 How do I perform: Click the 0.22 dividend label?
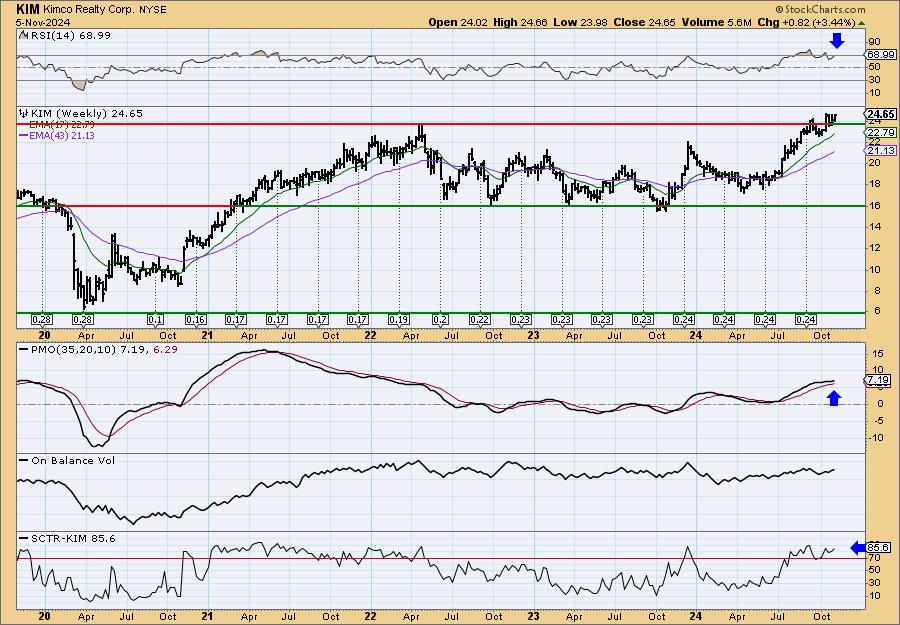tap(480, 320)
